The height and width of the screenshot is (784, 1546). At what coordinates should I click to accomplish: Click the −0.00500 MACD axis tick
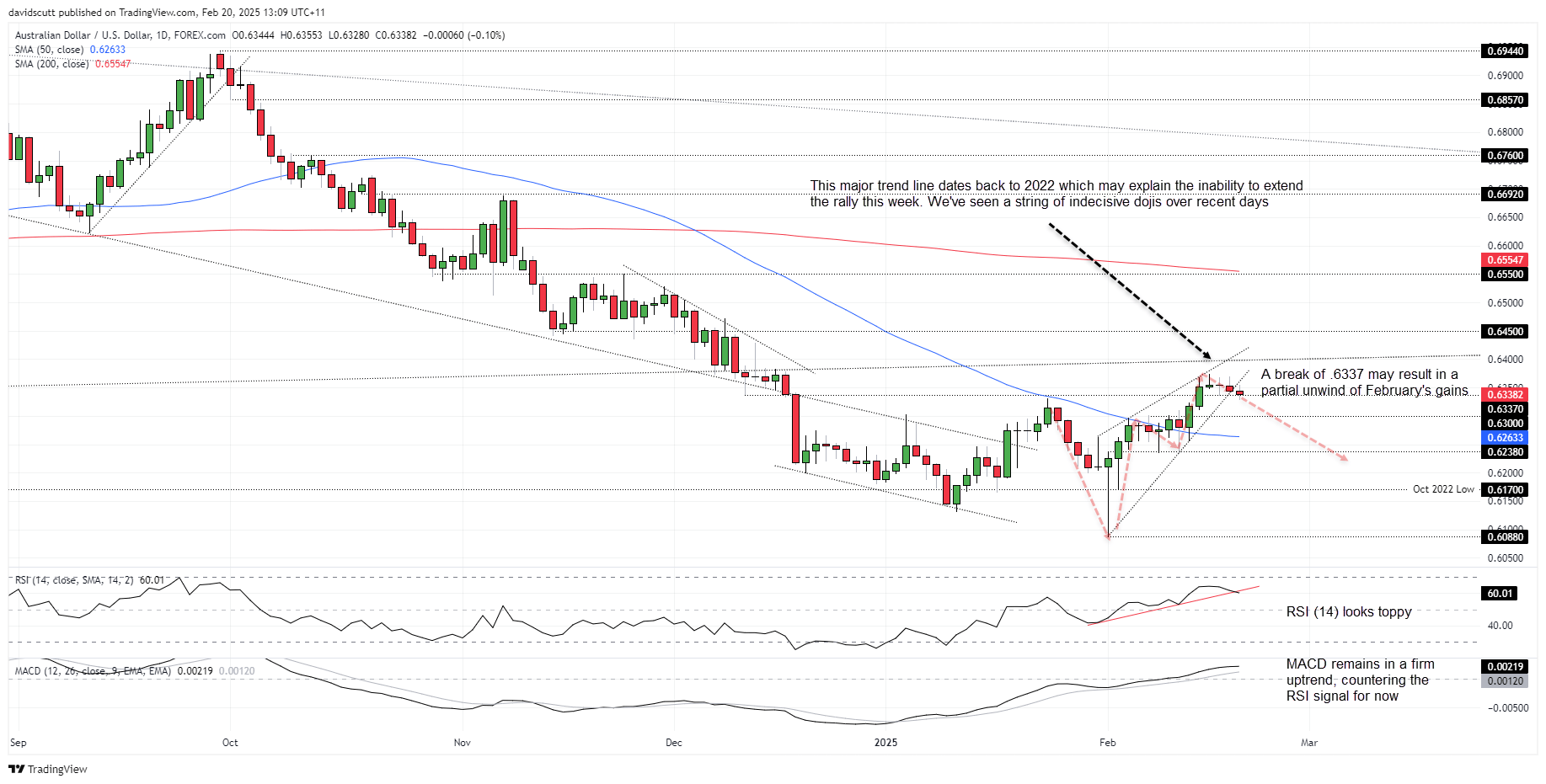tap(1507, 708)
